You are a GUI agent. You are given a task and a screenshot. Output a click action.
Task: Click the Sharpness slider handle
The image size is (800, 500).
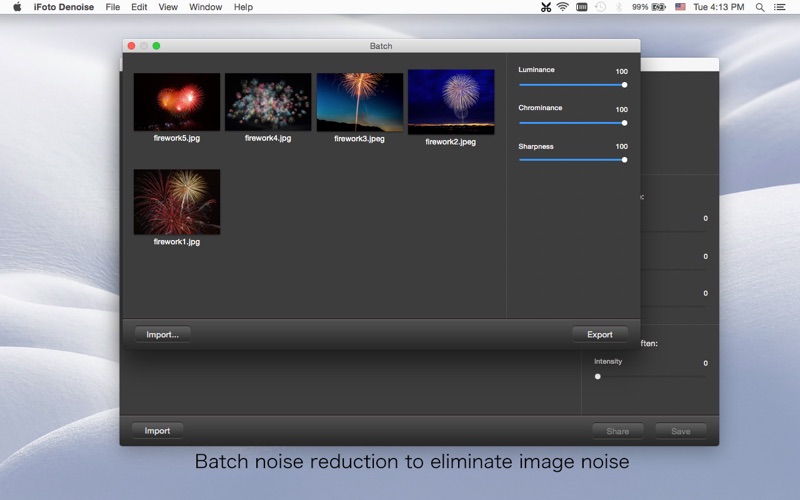point(624,160)
